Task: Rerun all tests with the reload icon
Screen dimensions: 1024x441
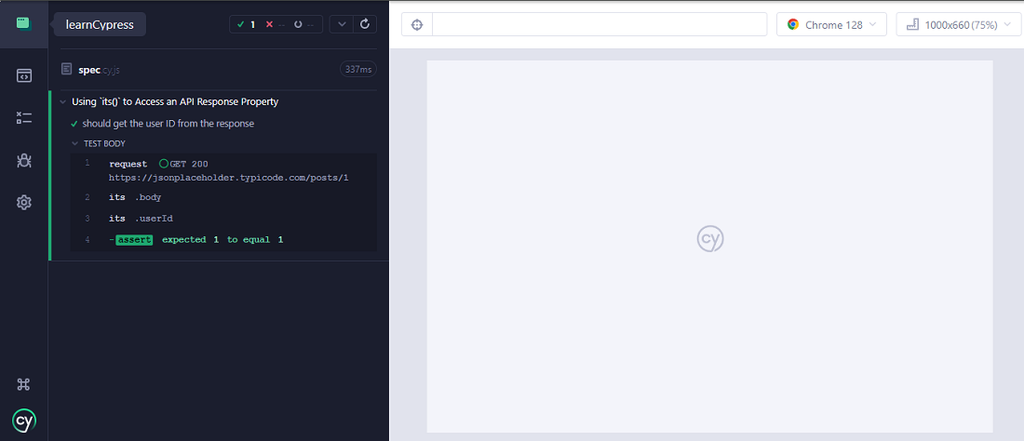Action: [x=364, y=24]
